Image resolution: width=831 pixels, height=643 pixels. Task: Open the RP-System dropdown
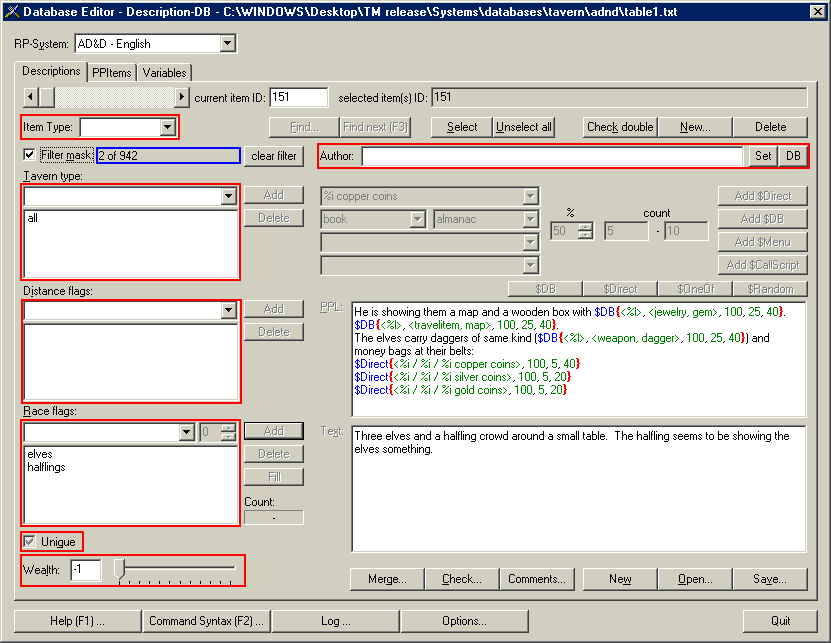227,44
